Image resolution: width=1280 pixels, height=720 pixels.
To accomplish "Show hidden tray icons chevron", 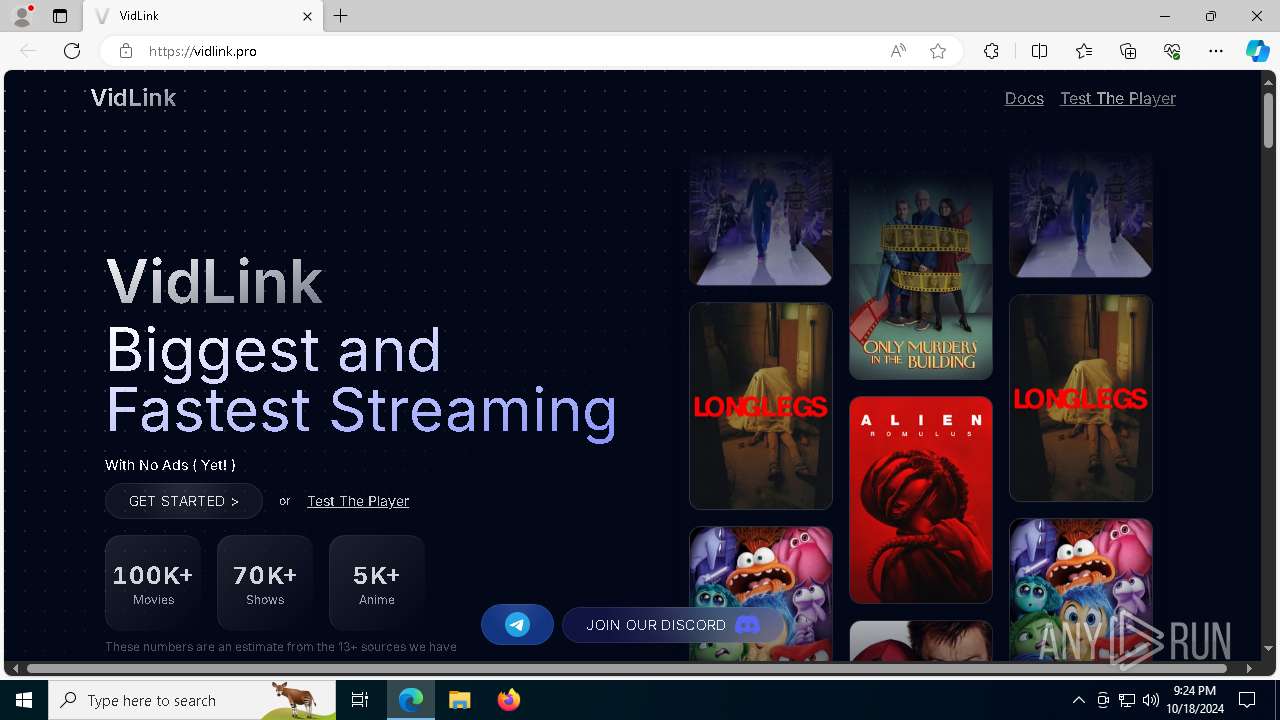I will (1078, 700).
